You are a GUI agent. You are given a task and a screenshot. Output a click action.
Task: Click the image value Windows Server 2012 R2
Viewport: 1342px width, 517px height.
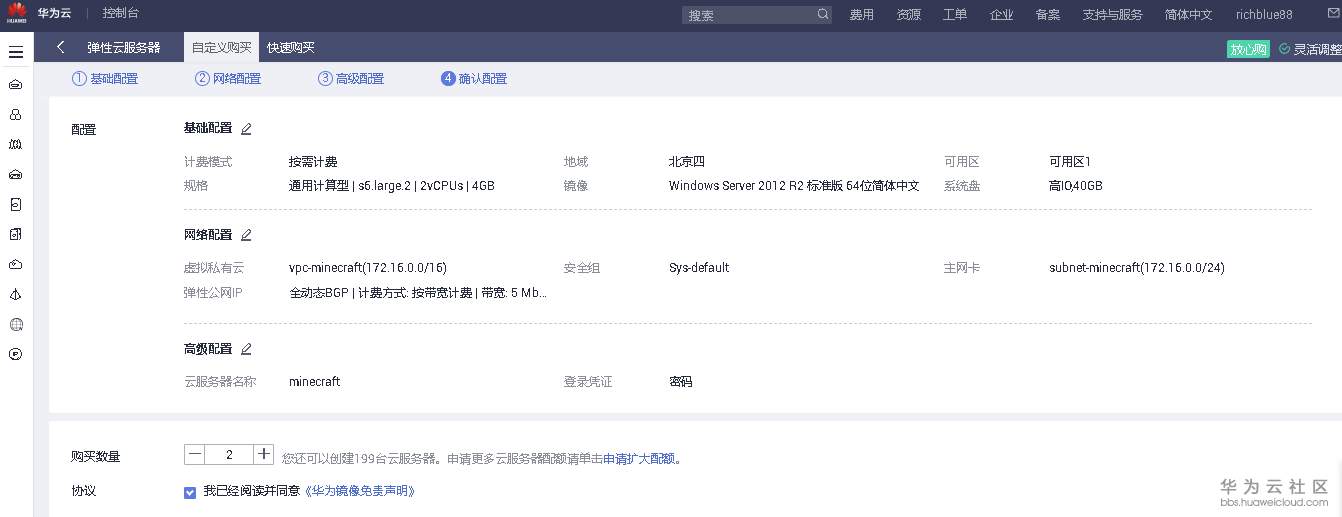pos(794,186)
